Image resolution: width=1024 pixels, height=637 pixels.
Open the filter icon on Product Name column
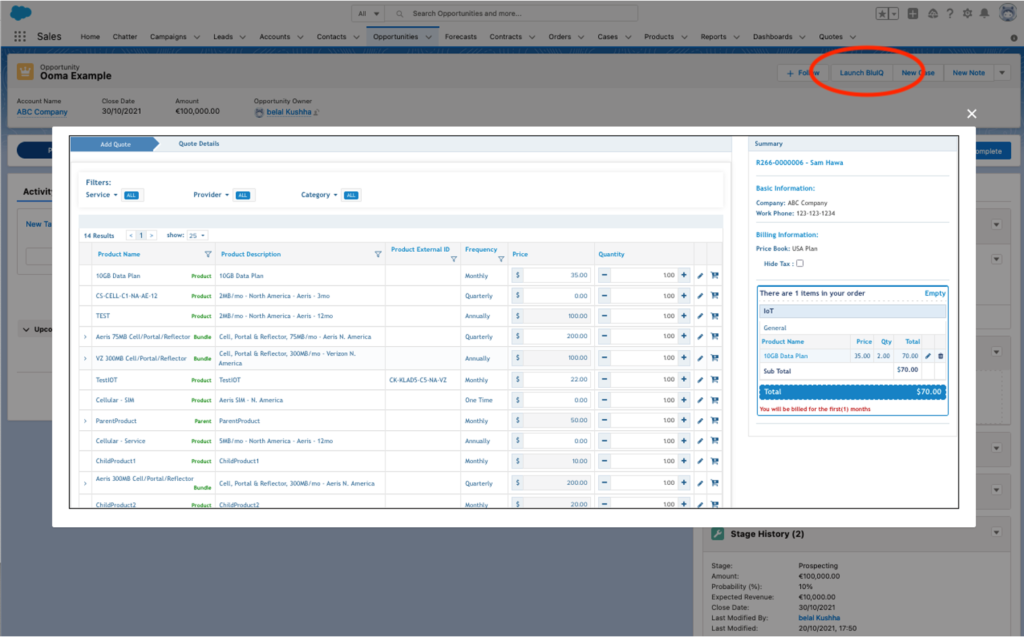208,253
